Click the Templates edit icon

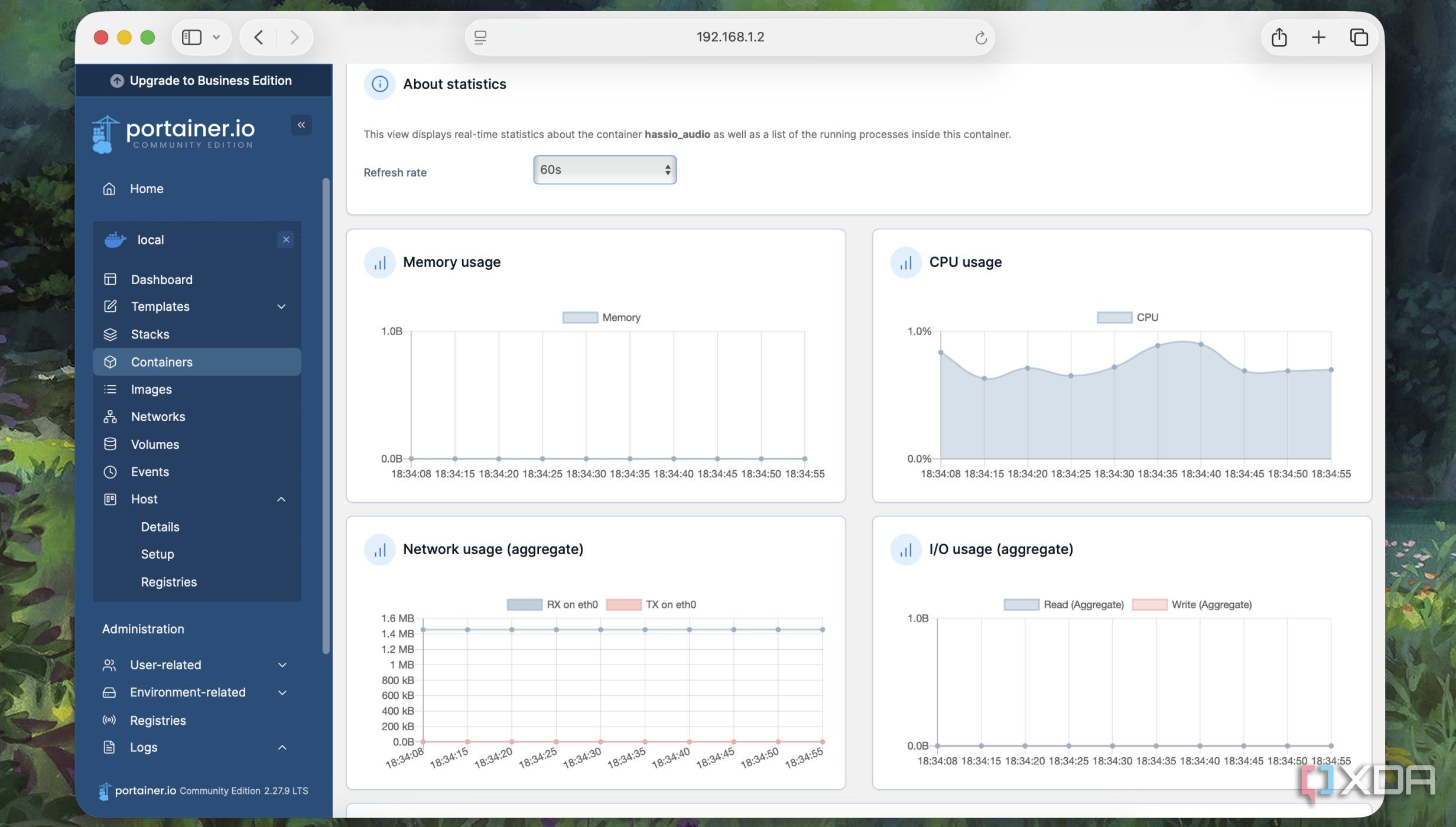pos(110,306)
